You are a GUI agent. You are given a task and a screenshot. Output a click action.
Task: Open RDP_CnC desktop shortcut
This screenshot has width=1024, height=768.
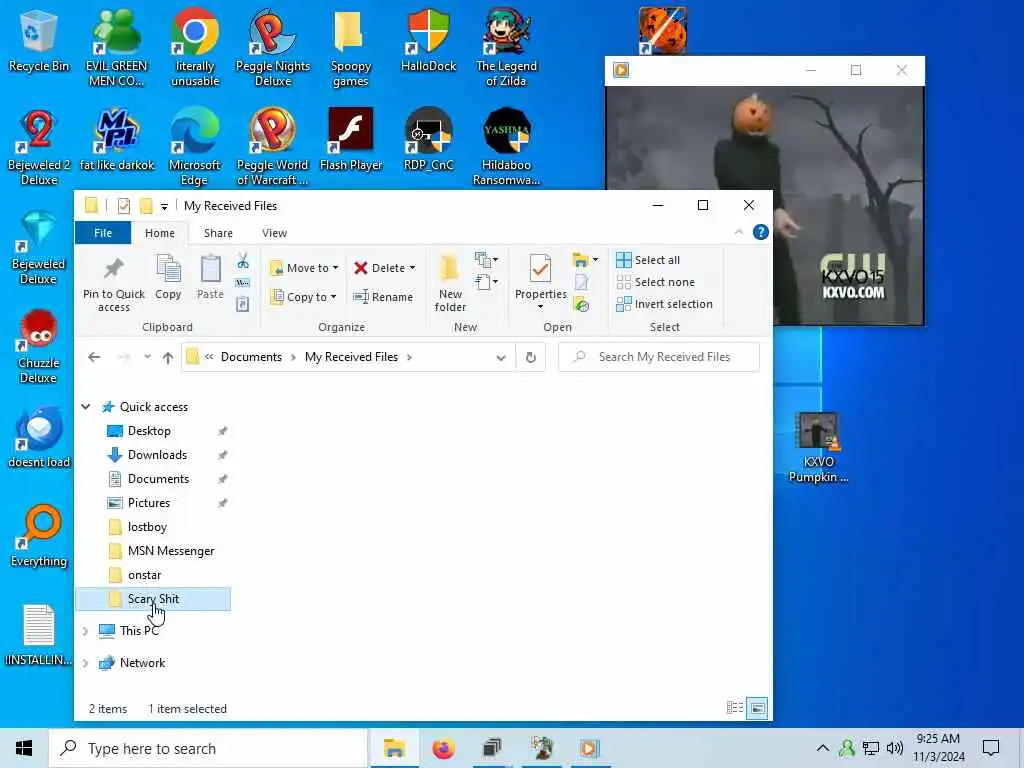[x=428, y=138]
